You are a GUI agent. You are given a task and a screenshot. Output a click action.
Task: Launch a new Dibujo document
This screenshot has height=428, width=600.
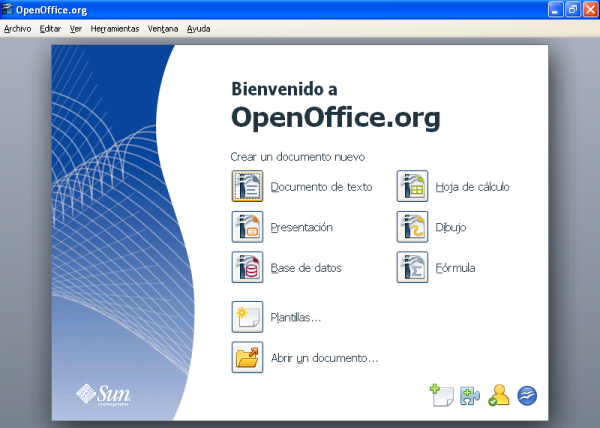412,227
